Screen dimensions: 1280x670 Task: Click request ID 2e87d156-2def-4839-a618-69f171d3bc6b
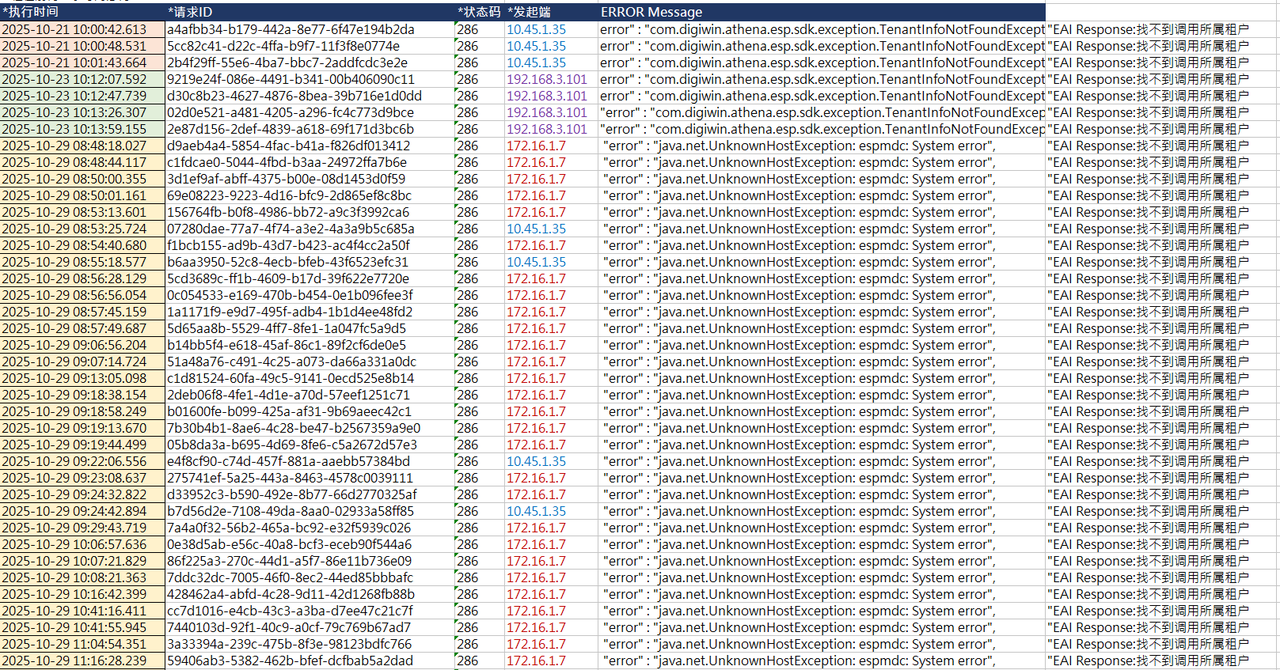pyautogui.click(x=290, y=129)
